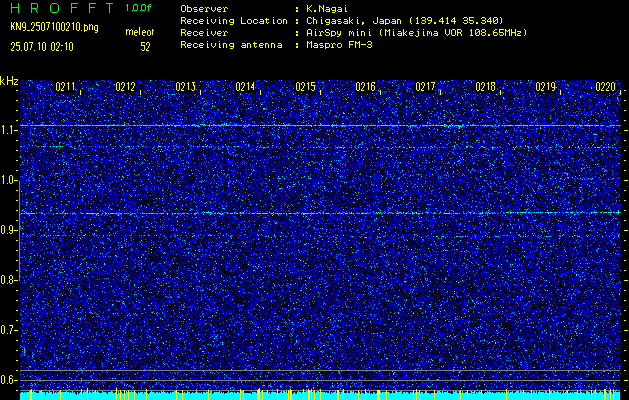
Task: Click the 0.9 kHz axis label
Action: [x=8, y=230]
